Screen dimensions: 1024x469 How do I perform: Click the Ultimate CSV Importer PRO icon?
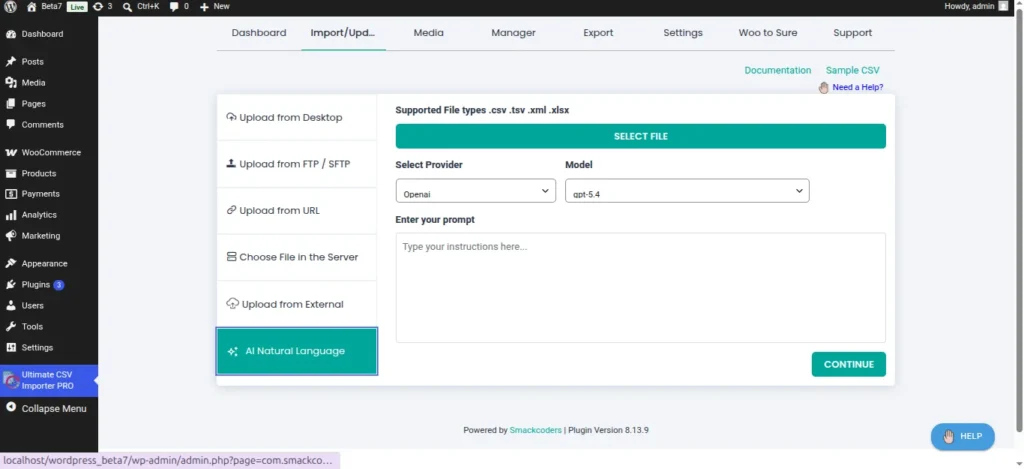[x=10, y=380]
